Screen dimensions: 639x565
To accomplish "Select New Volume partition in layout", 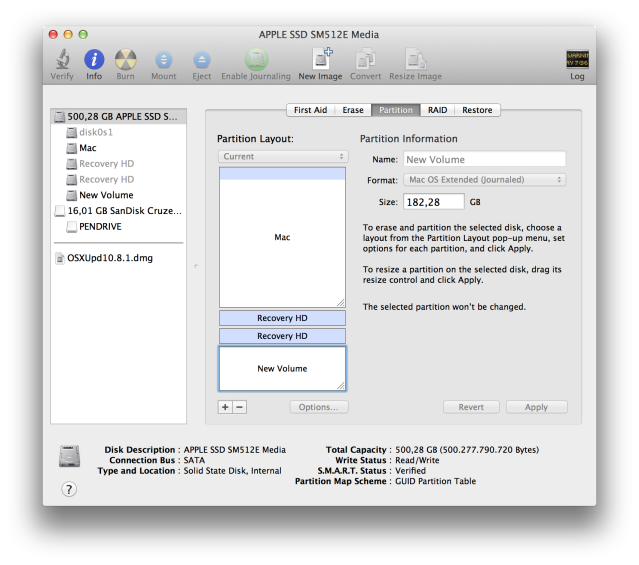I will click(x=282, y=369).
